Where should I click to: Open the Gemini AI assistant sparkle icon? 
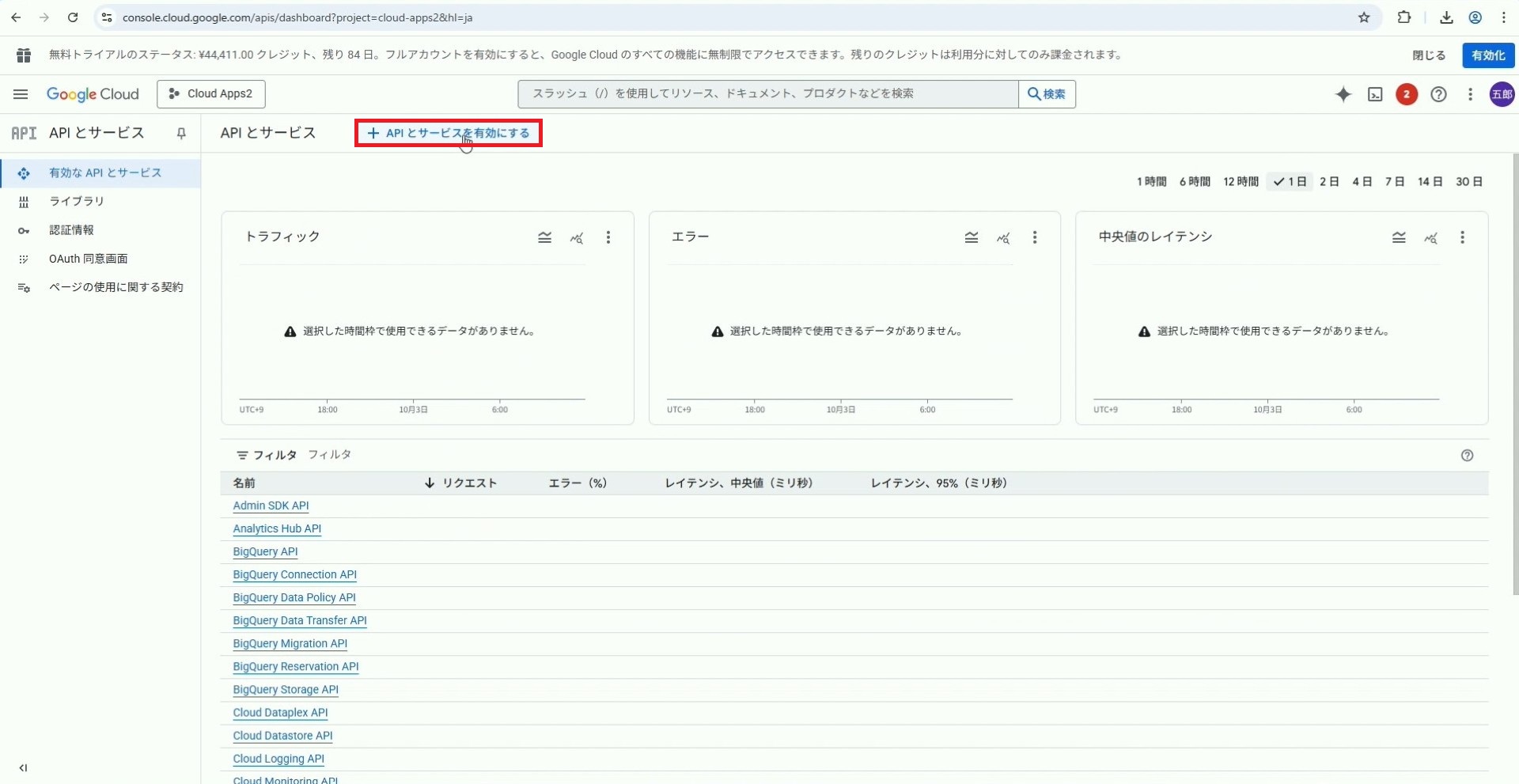1343,94
